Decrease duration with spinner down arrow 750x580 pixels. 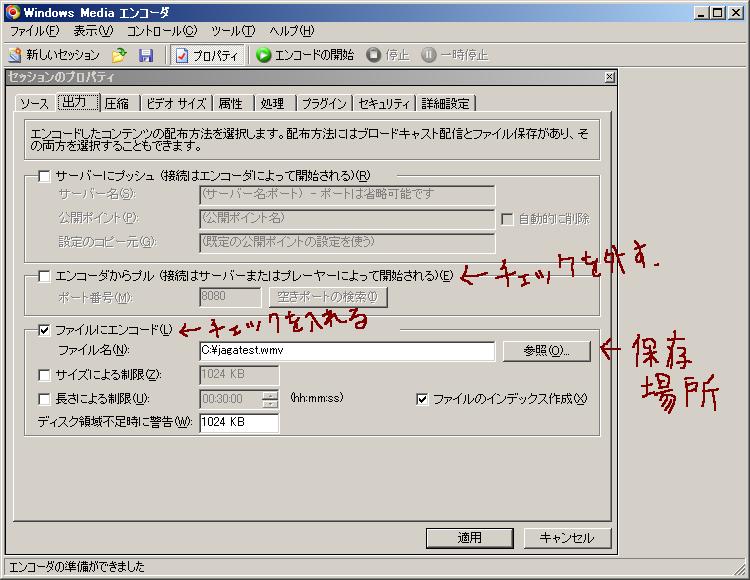tap(270, 404)
